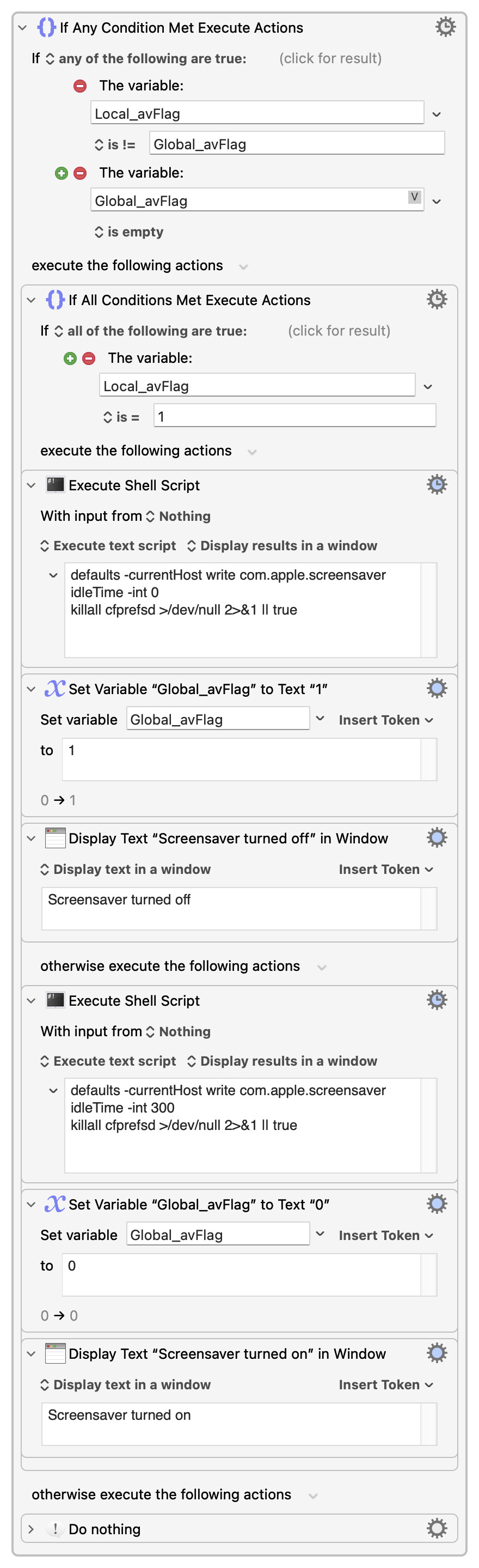The image size is (479, 1568).
Task: Click gear on Display Text "Screensaver turned off"
Action: [437, 837]
